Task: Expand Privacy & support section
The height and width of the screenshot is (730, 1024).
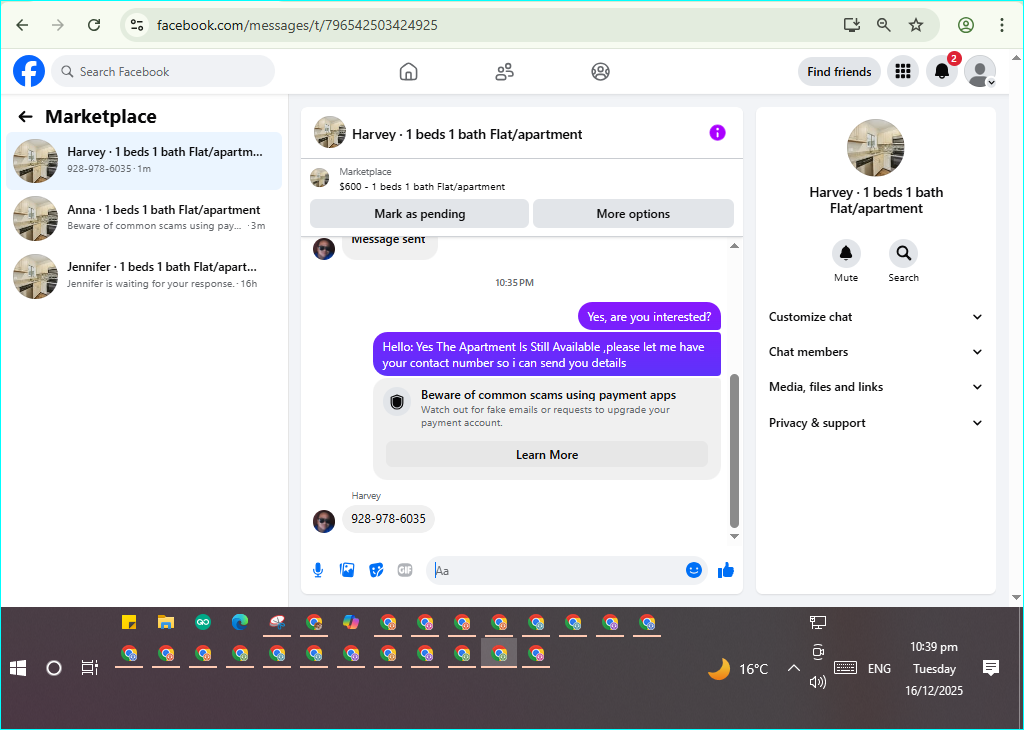Action: (875, 423)
